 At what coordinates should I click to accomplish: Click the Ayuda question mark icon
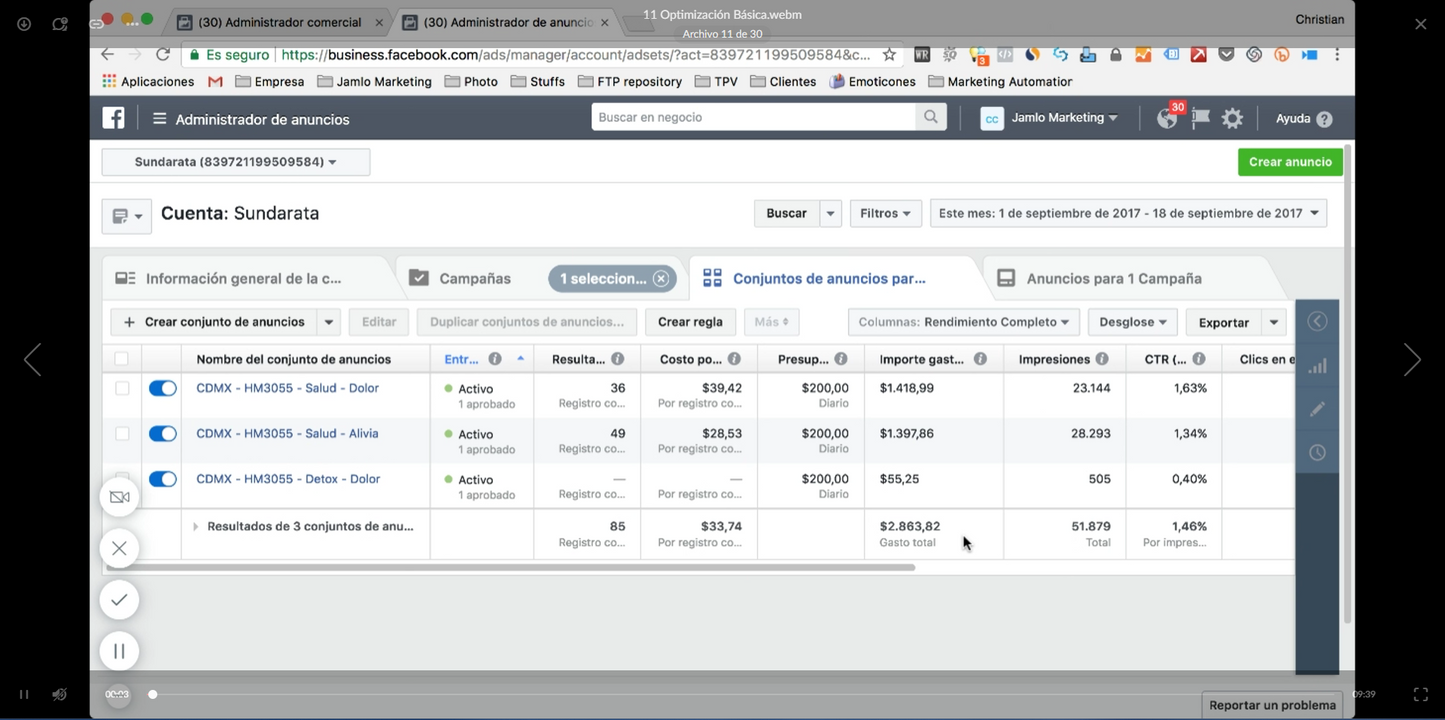pos(1325,119)
